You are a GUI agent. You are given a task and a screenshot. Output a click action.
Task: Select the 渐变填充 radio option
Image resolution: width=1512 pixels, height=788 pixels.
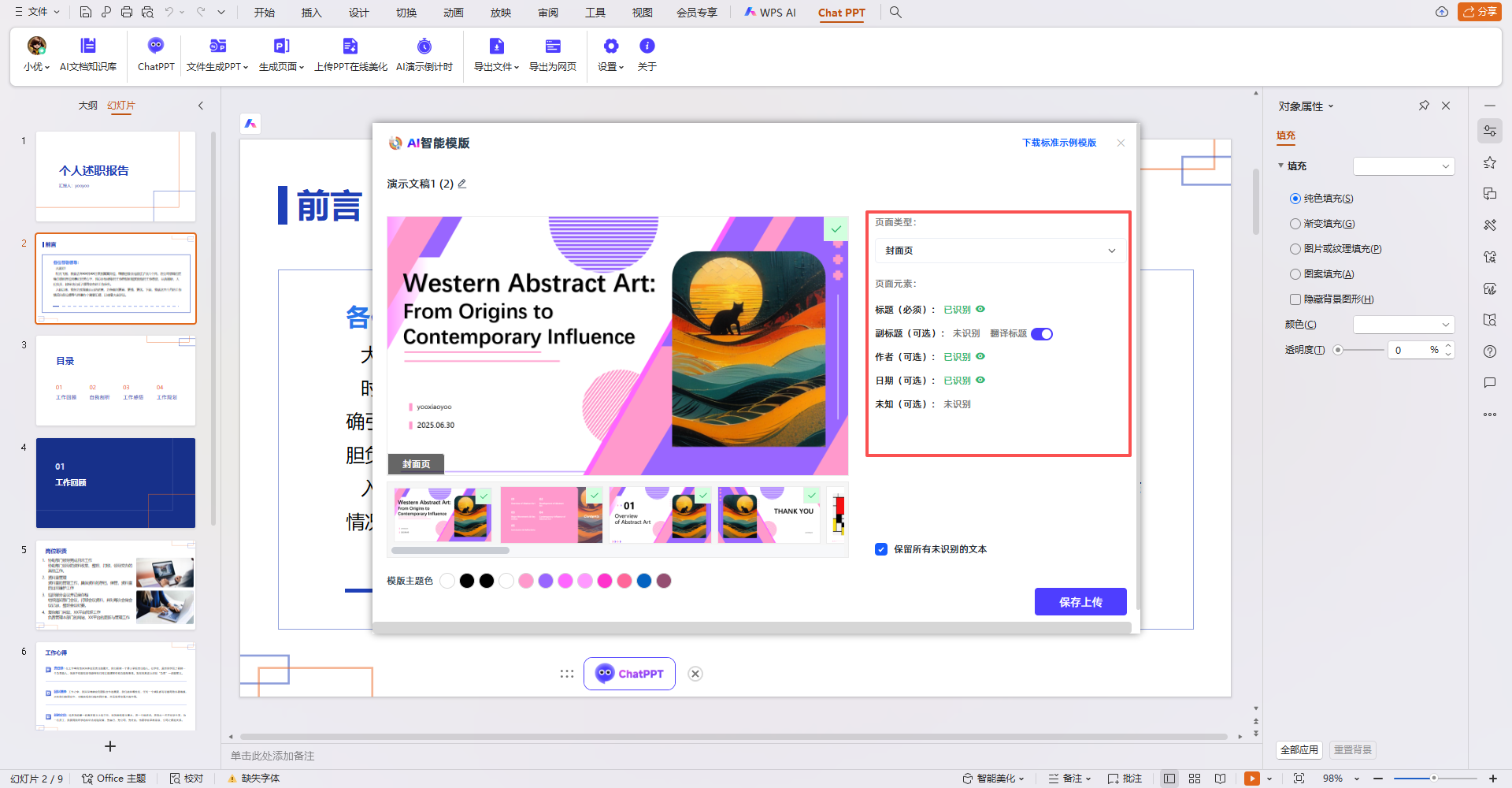click(x=1295, y=224)
